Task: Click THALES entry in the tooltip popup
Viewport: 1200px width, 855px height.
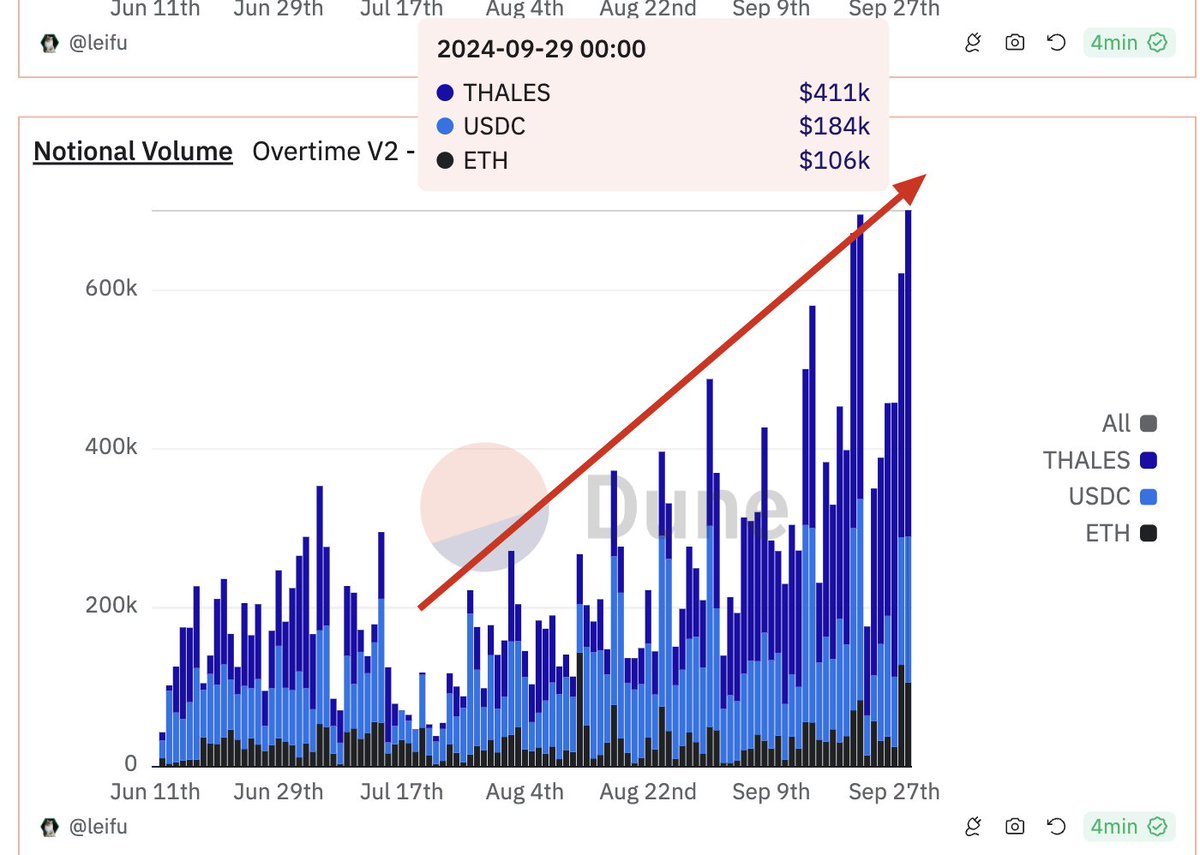Action: click(x=506, y=92)
